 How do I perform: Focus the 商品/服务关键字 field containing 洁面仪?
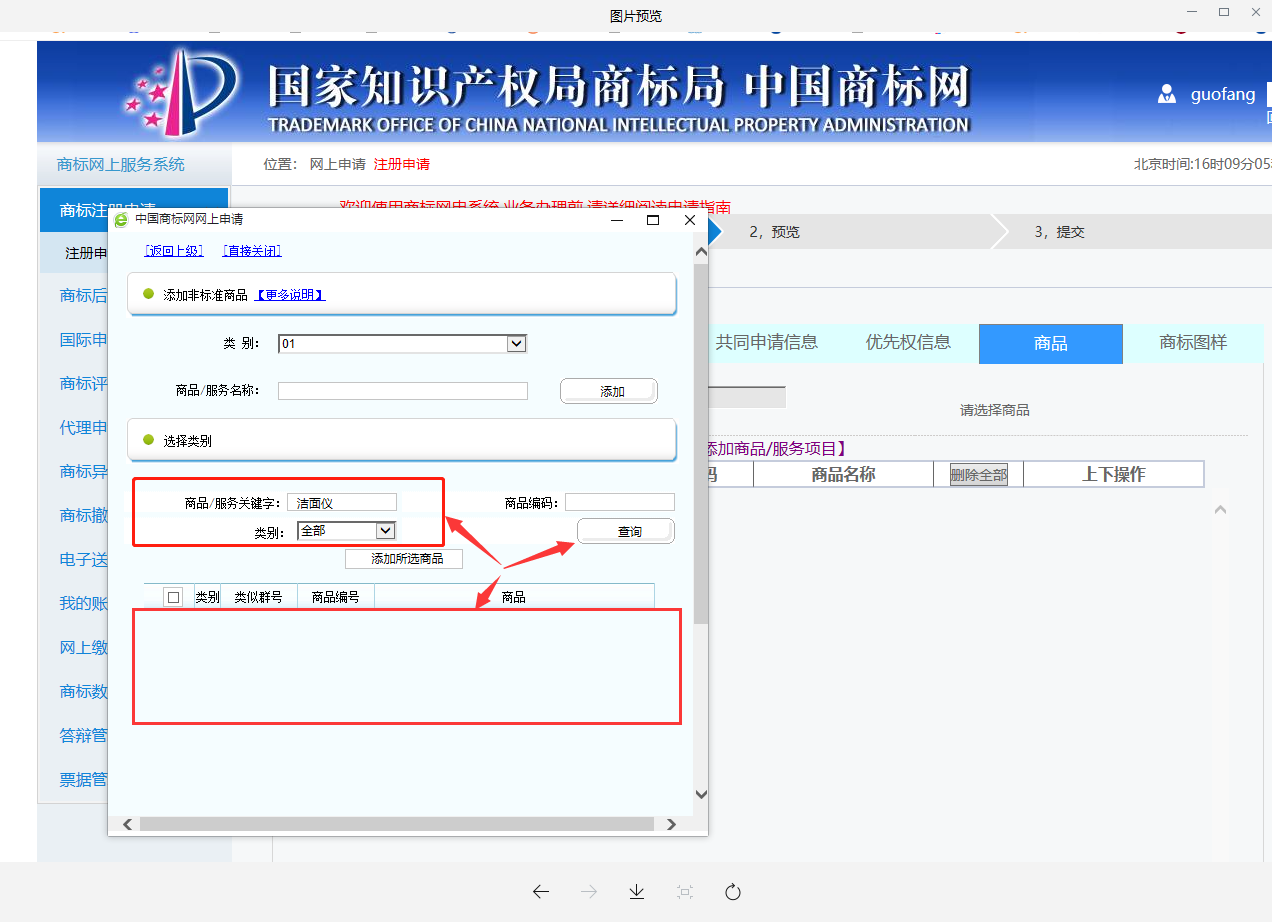[342, 502]
